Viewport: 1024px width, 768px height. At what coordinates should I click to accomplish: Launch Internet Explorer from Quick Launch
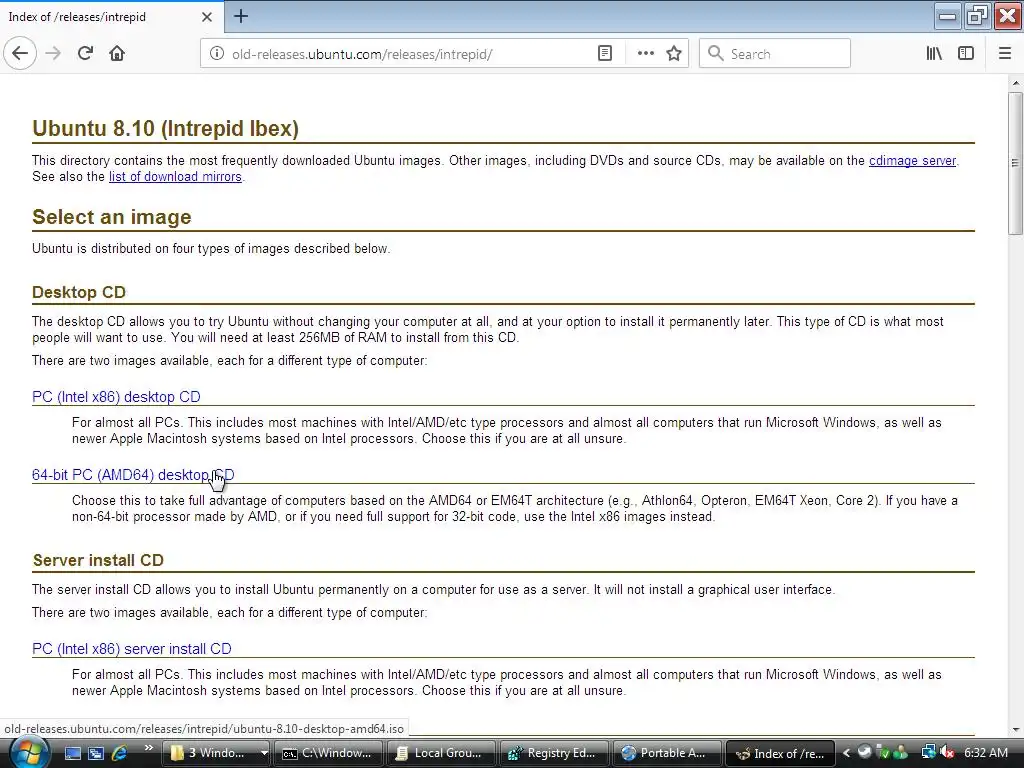coord(120,754)
